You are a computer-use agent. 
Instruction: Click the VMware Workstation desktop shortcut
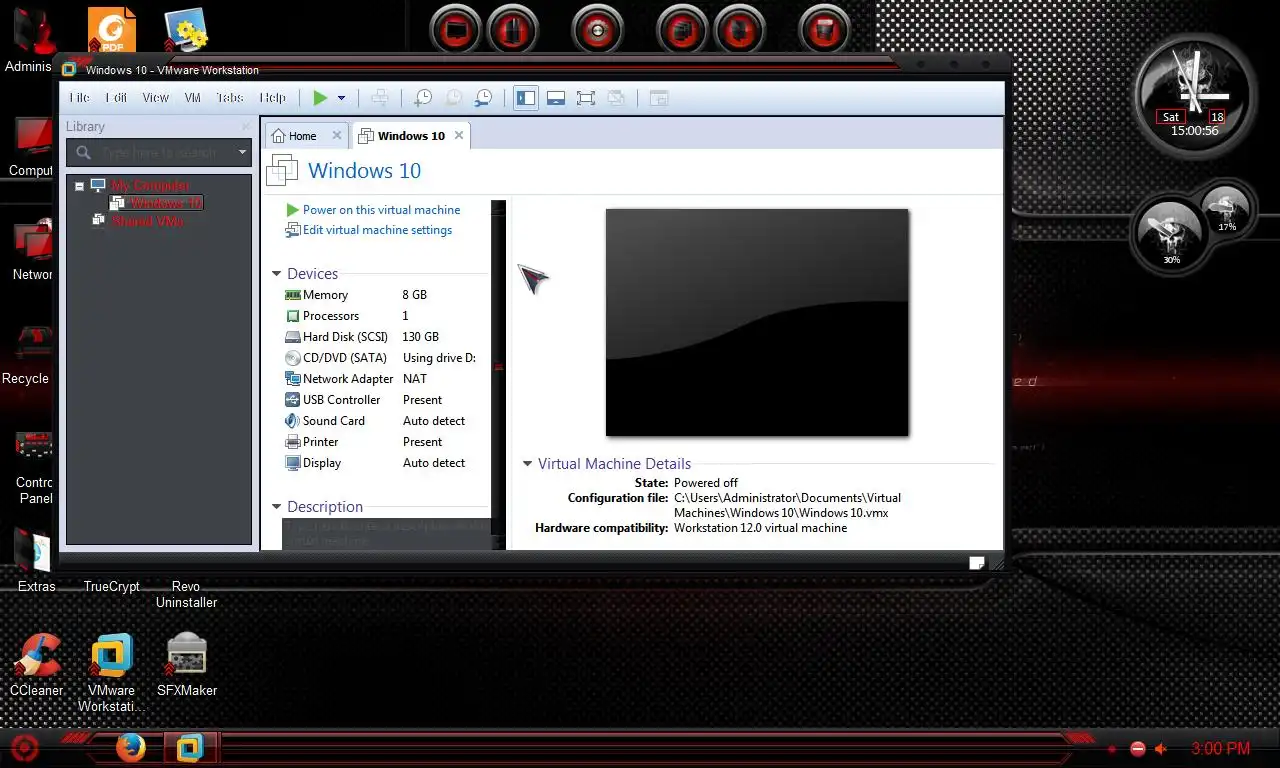111,656
